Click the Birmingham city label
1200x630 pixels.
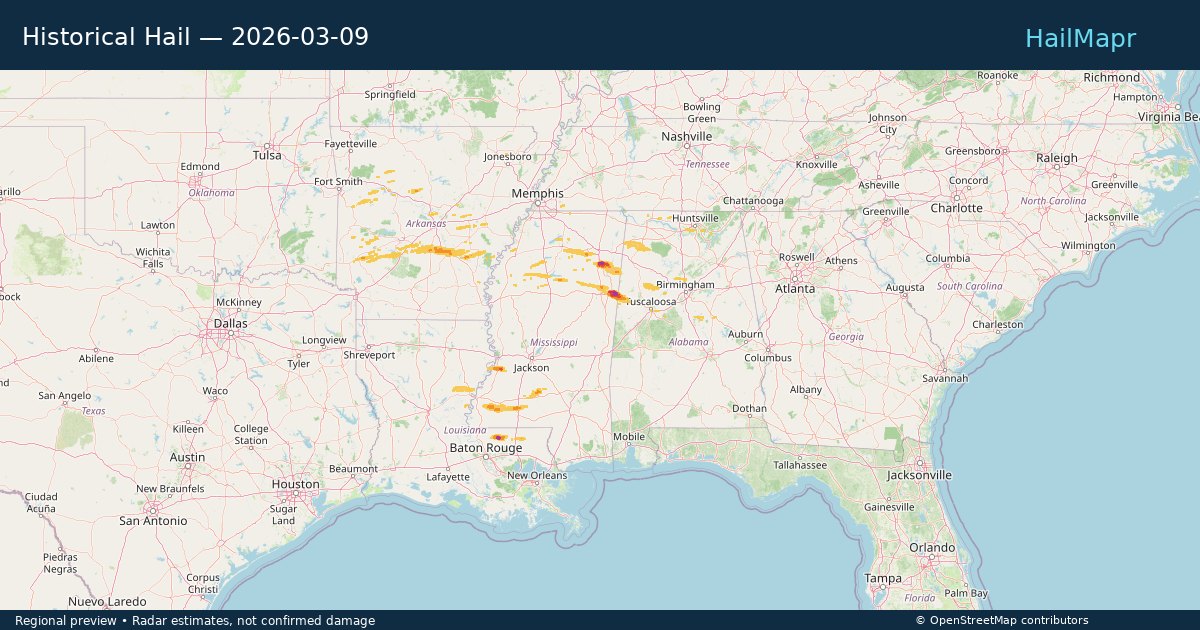click(685, 285)
